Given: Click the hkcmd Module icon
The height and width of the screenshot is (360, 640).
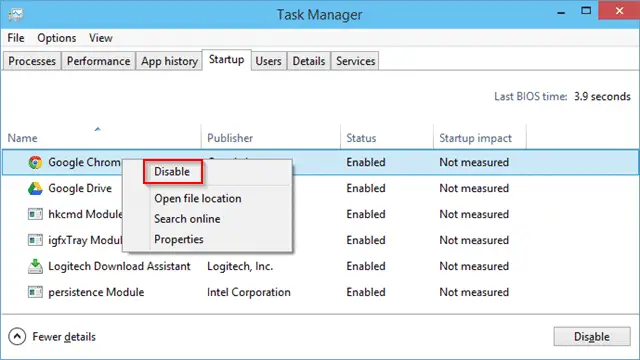Looking at the screenshot, I should [35, 214].
